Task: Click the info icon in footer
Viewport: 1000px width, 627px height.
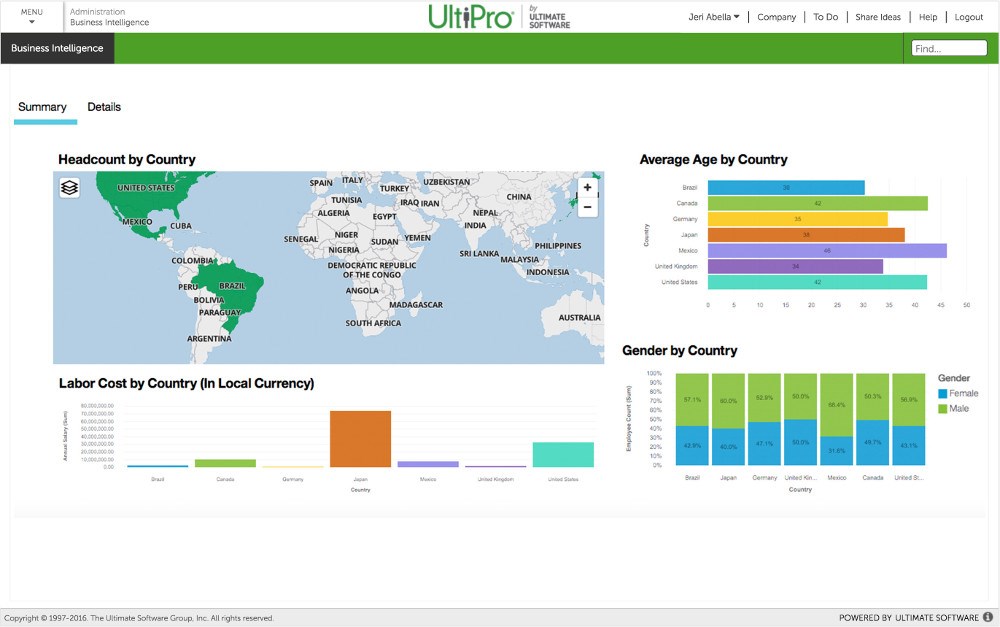Action: pos(988,618)
